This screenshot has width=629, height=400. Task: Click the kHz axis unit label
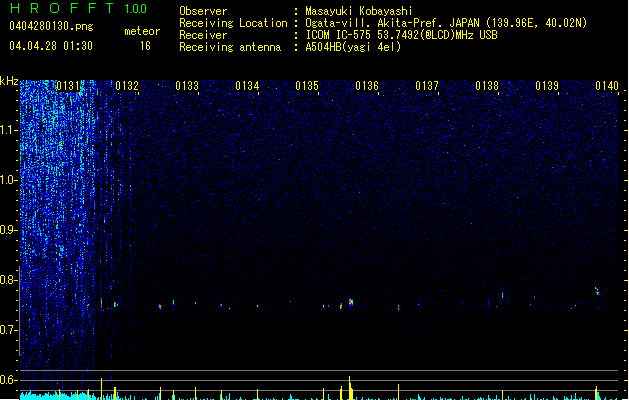pos(9,81)
